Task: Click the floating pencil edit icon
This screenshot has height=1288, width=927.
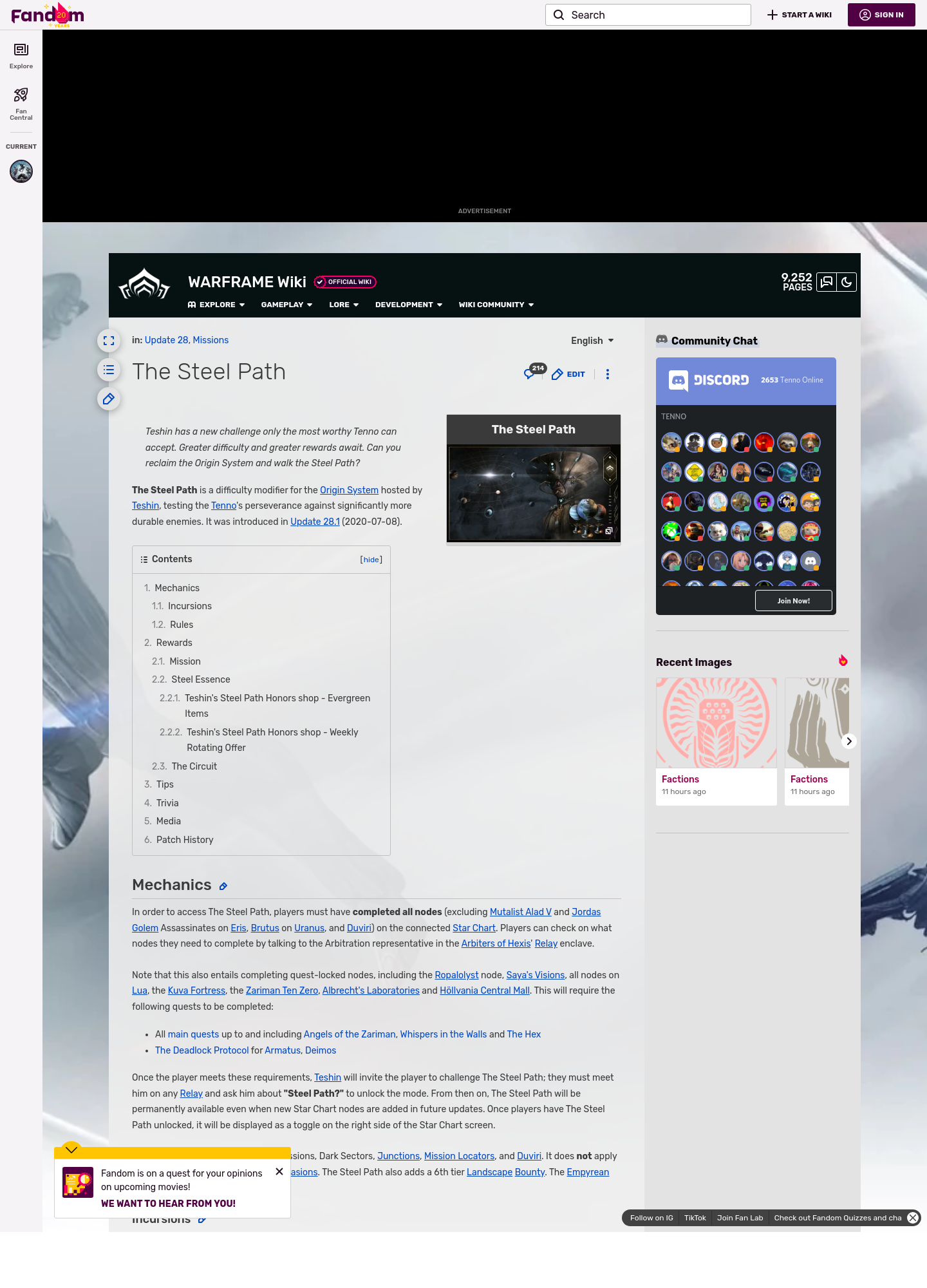Action: click(109, 399)
